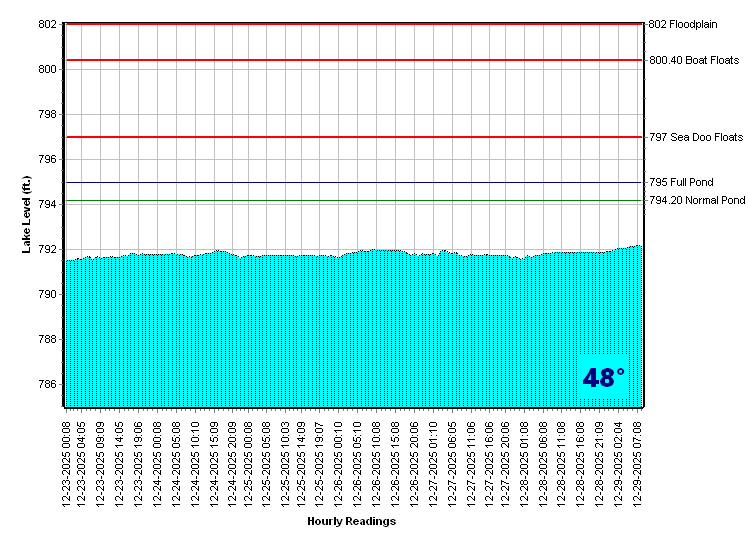
Task: Select the 12-23-2025 00:08 timestamp
Action: (65, 463)
